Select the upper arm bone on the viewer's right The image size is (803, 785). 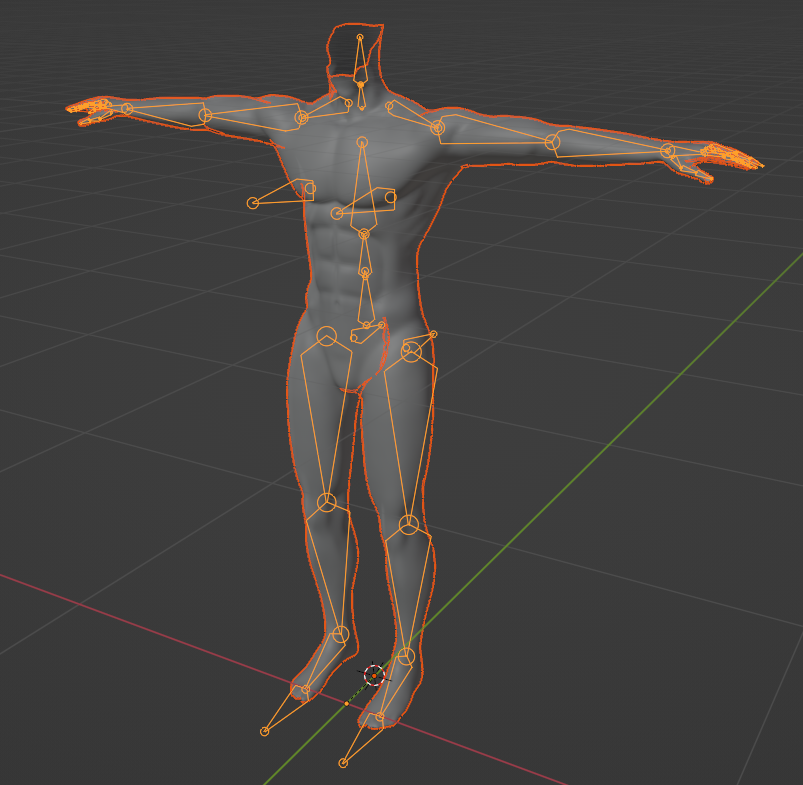[x=495, y=132]
